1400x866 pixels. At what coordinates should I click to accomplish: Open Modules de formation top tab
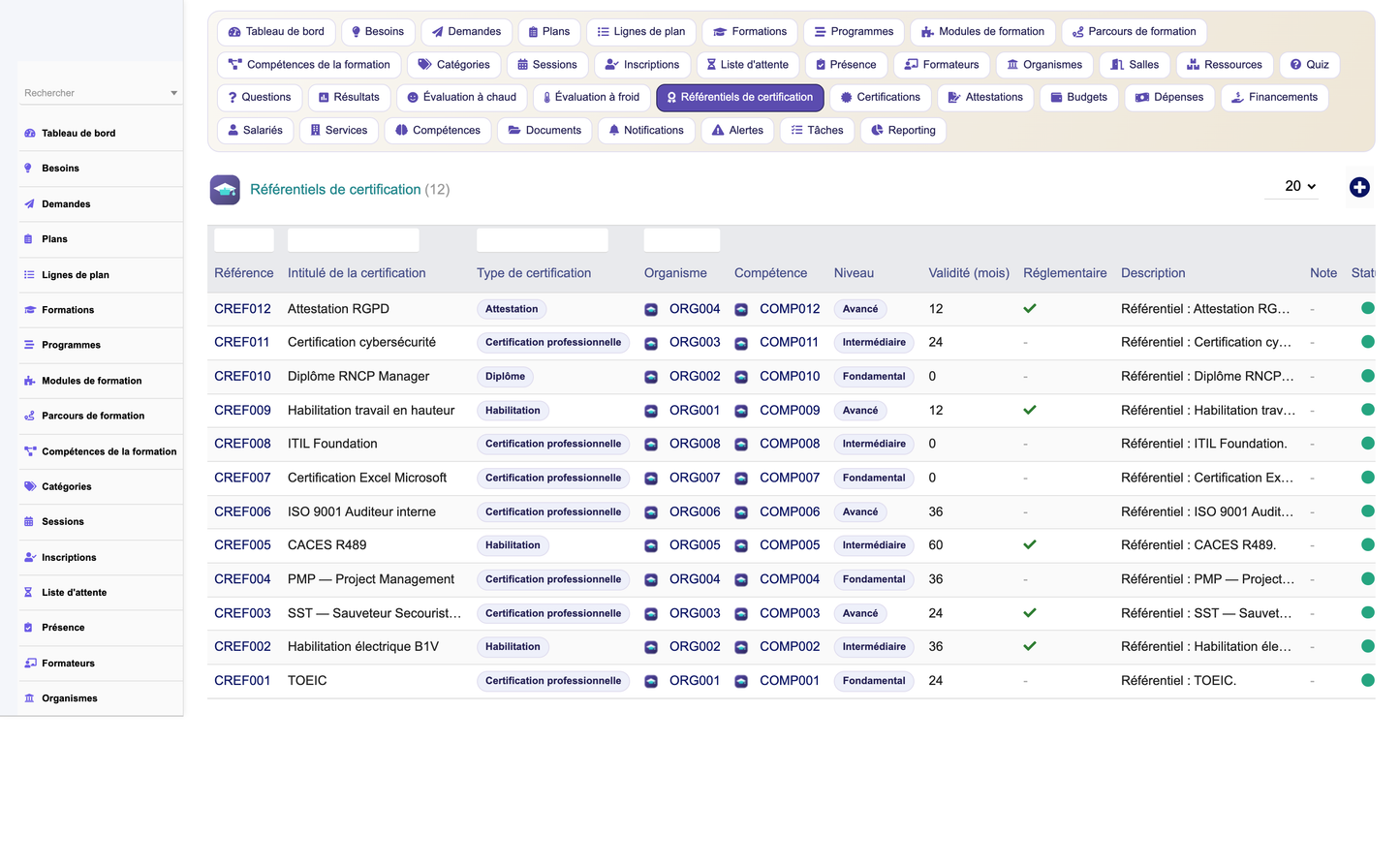tap(982, 32)
